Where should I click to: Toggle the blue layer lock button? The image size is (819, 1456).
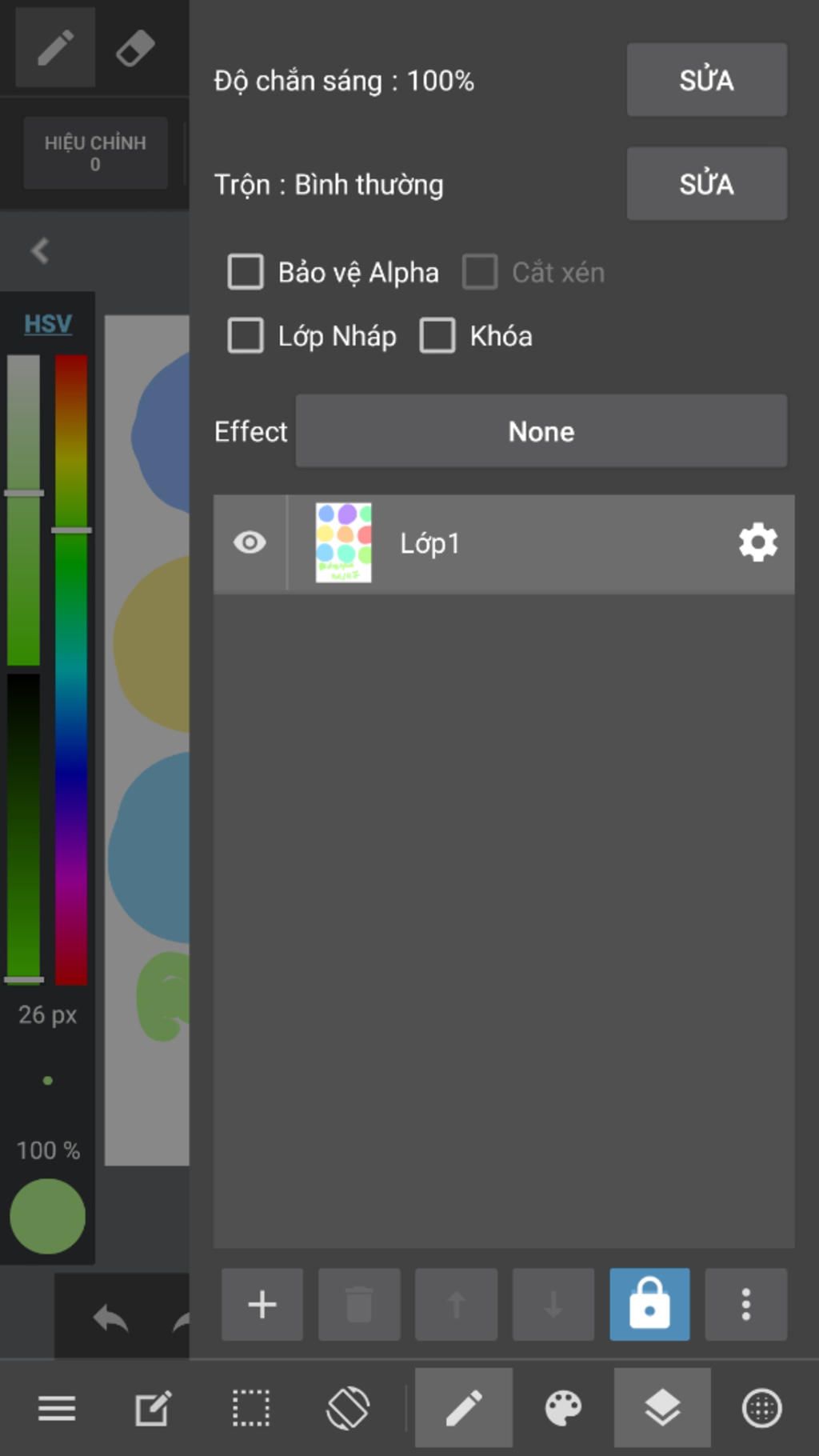pyautogui.click(x=649, y=1304)
